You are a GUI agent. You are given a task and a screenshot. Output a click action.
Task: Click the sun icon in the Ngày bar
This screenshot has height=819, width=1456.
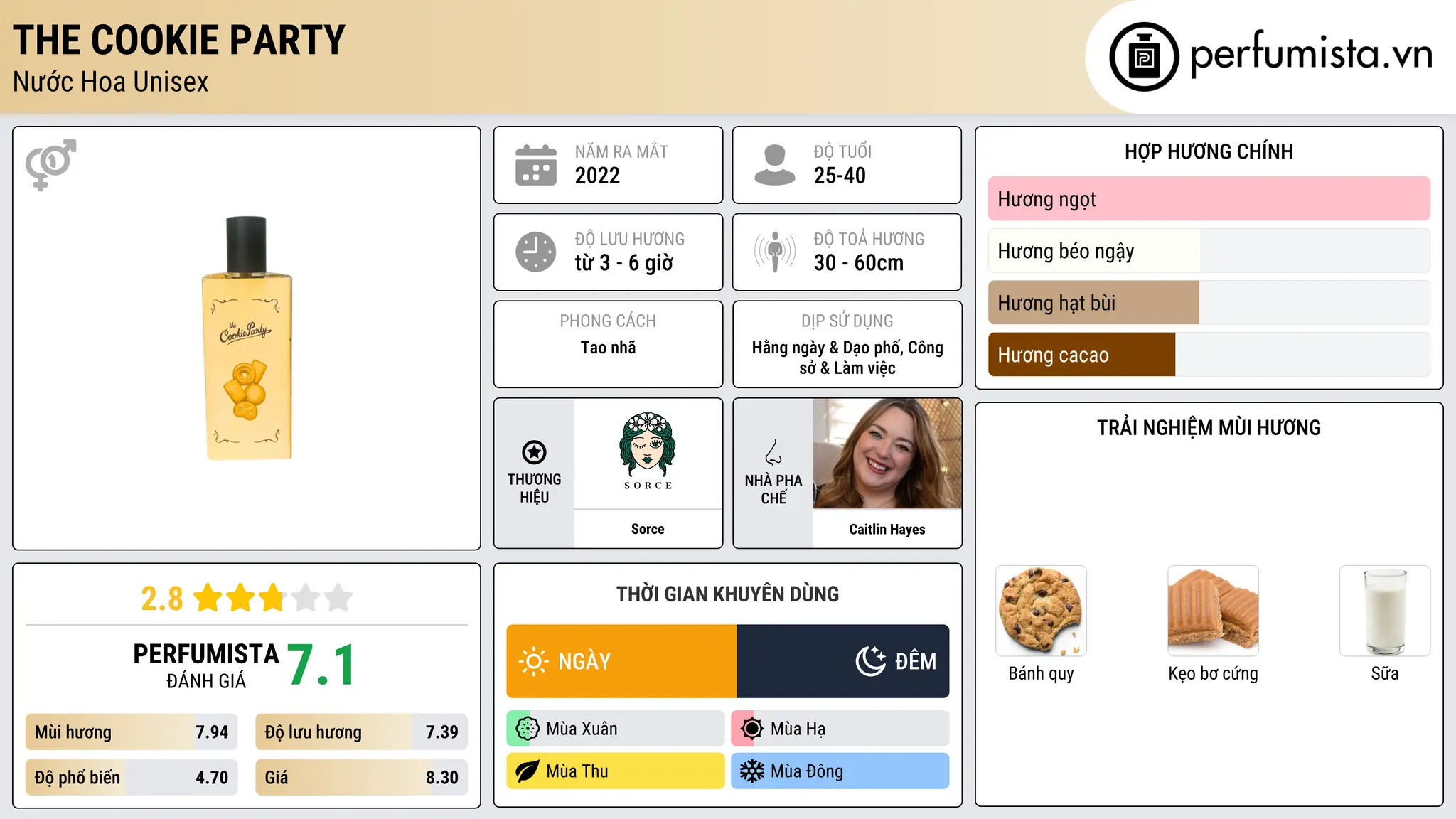(534, 661)
